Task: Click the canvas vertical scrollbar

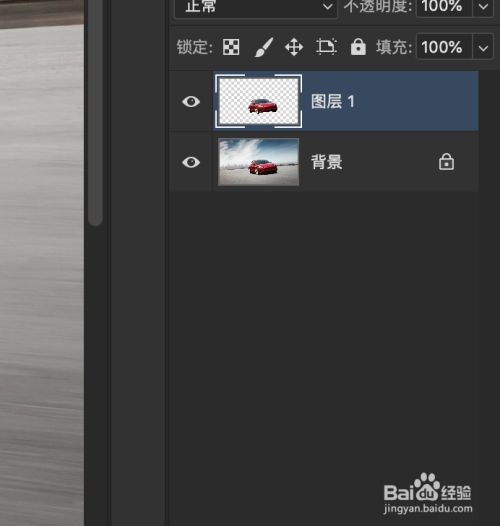Action: click(96, 112)
